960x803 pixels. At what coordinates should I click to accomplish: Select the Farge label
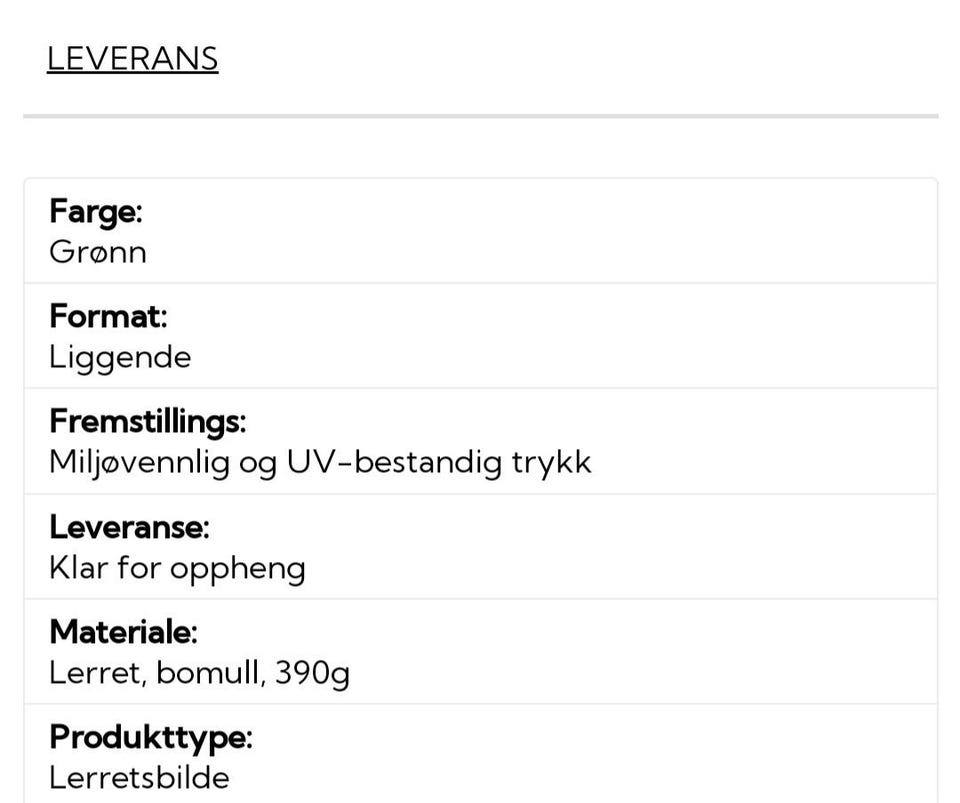point(96,212)
